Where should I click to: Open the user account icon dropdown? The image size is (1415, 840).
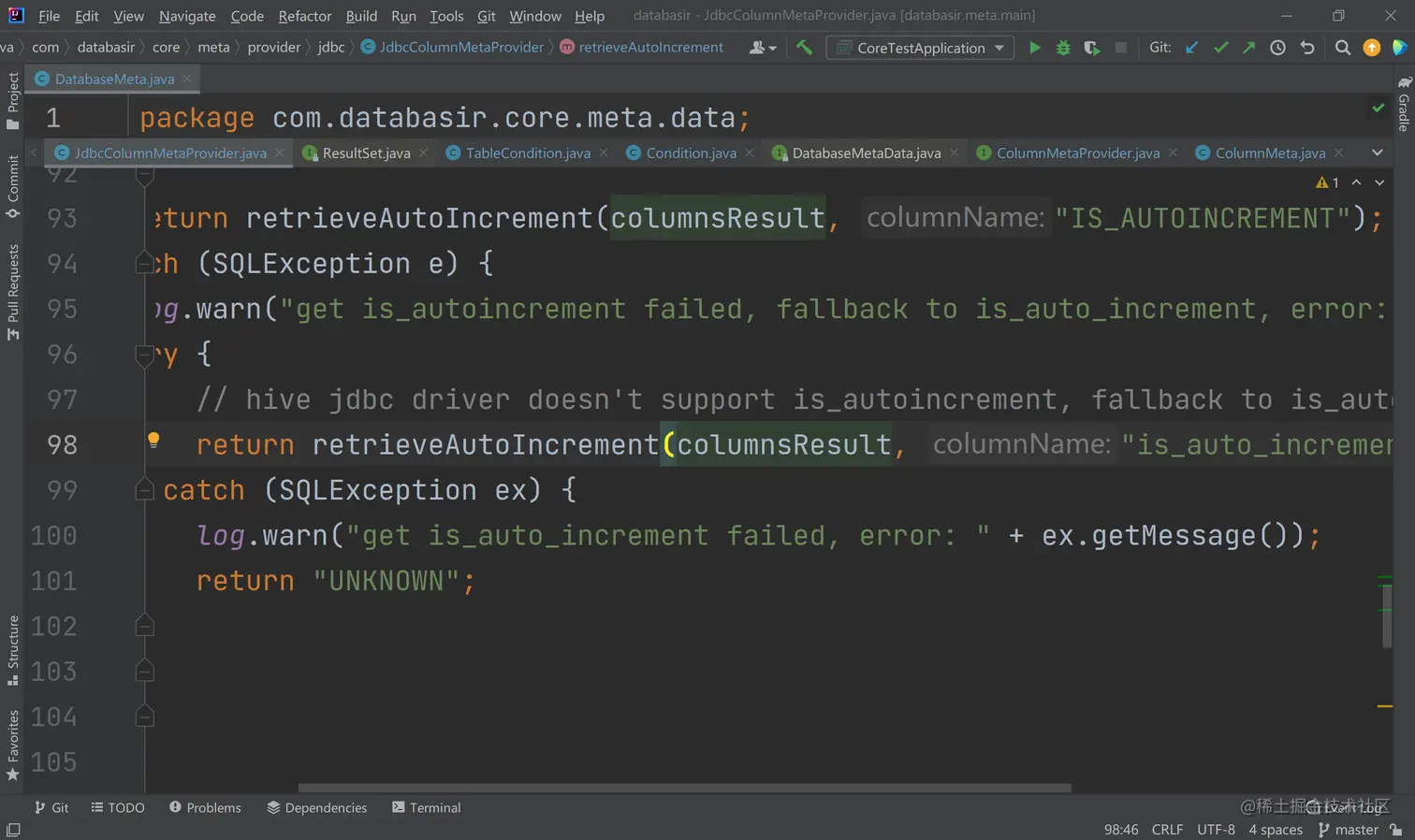763,48
